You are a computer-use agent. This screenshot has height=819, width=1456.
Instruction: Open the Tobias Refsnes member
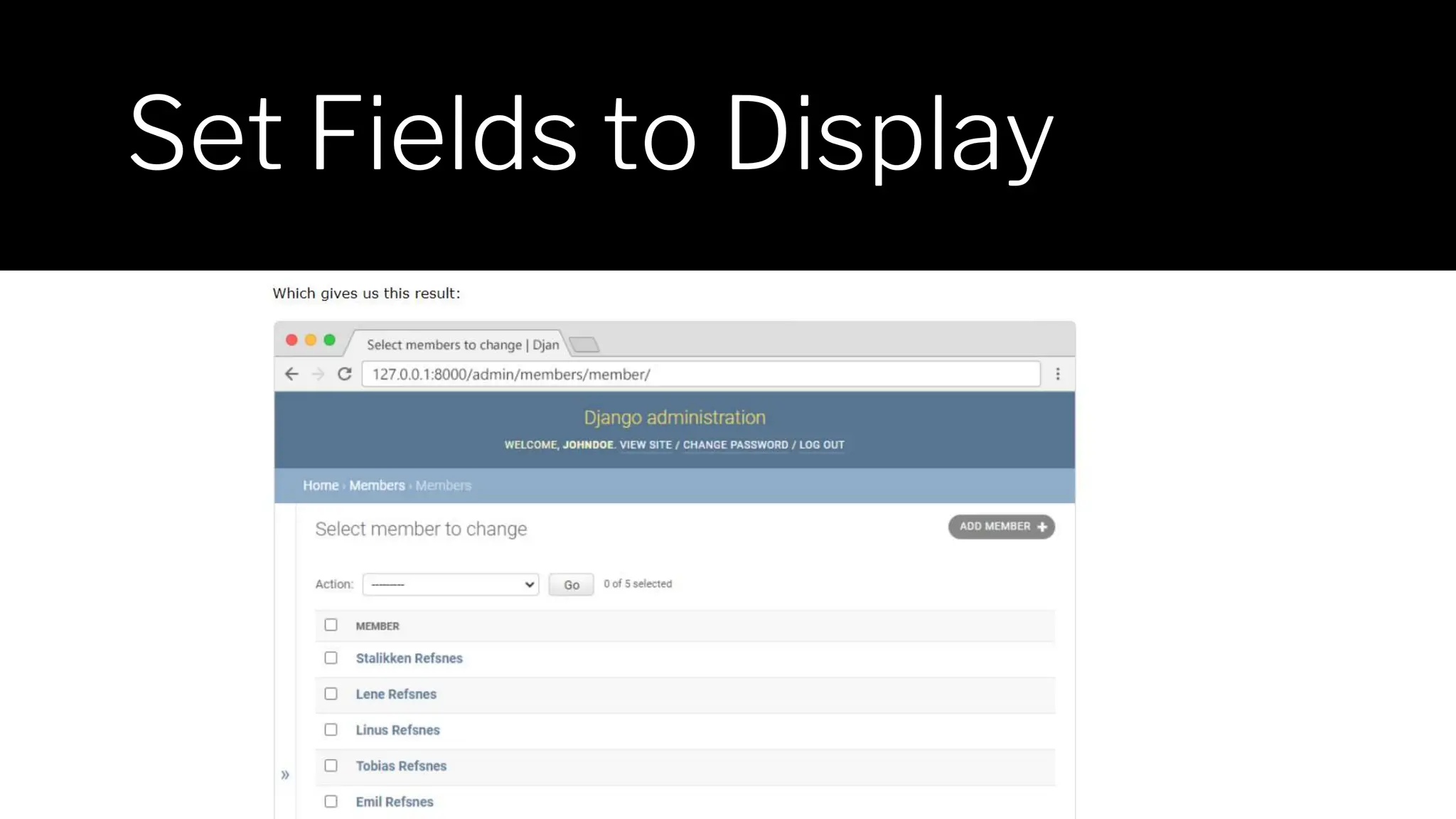point(402,766)
